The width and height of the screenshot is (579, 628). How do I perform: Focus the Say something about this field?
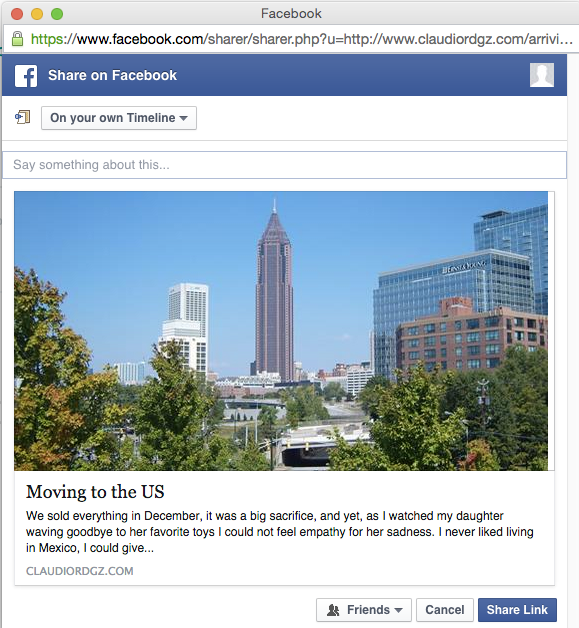[284, 165]
